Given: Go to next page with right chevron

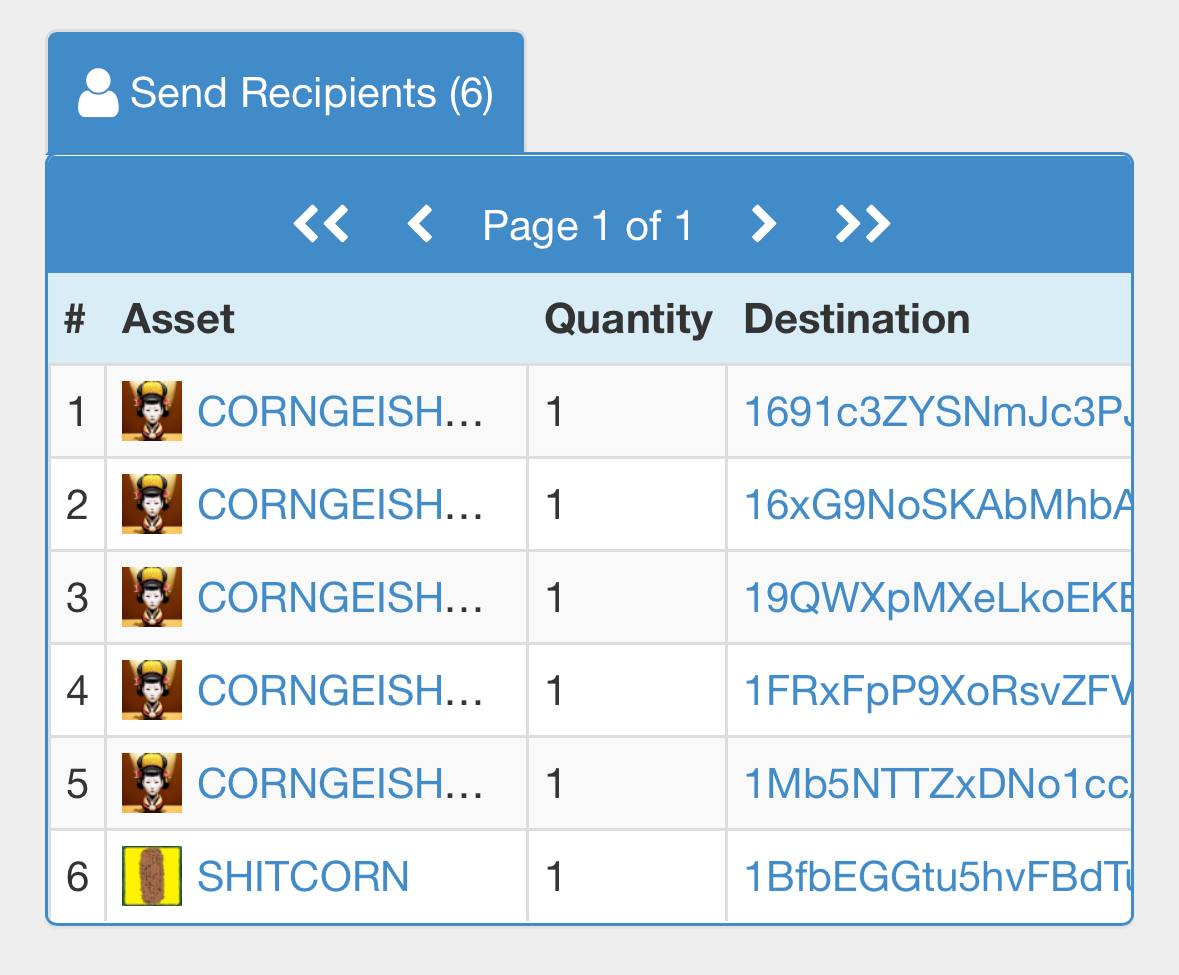Looking at the screenshot, I should pyautogui.click(x=763, y=224).
